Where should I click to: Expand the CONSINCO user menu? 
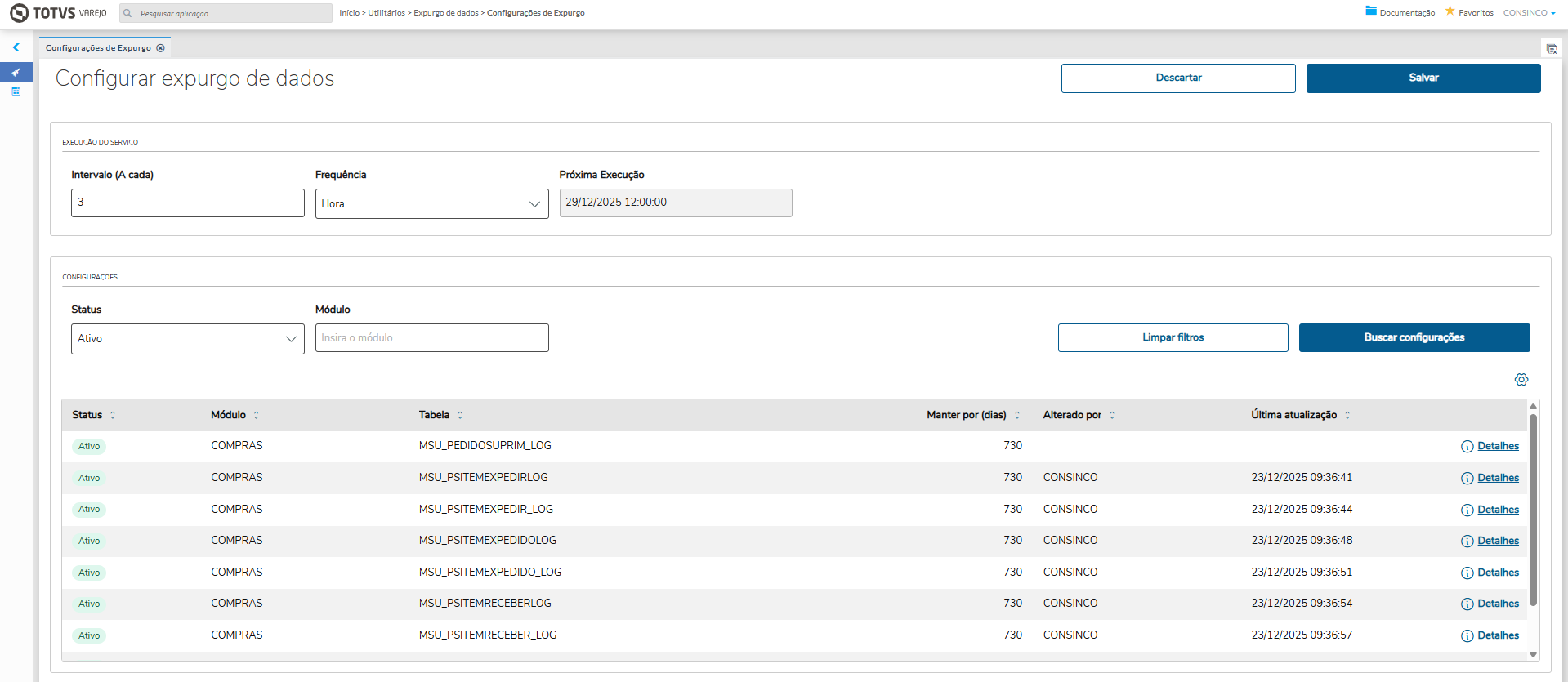(1529, 13)
